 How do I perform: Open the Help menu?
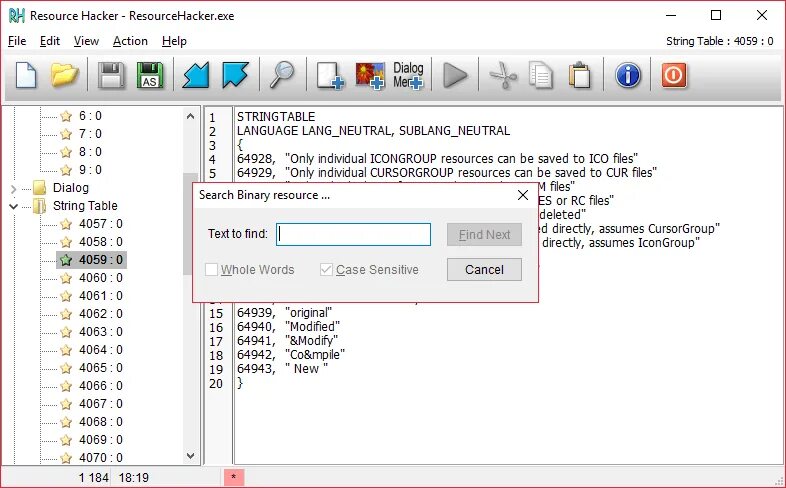[x=174, y=41]
